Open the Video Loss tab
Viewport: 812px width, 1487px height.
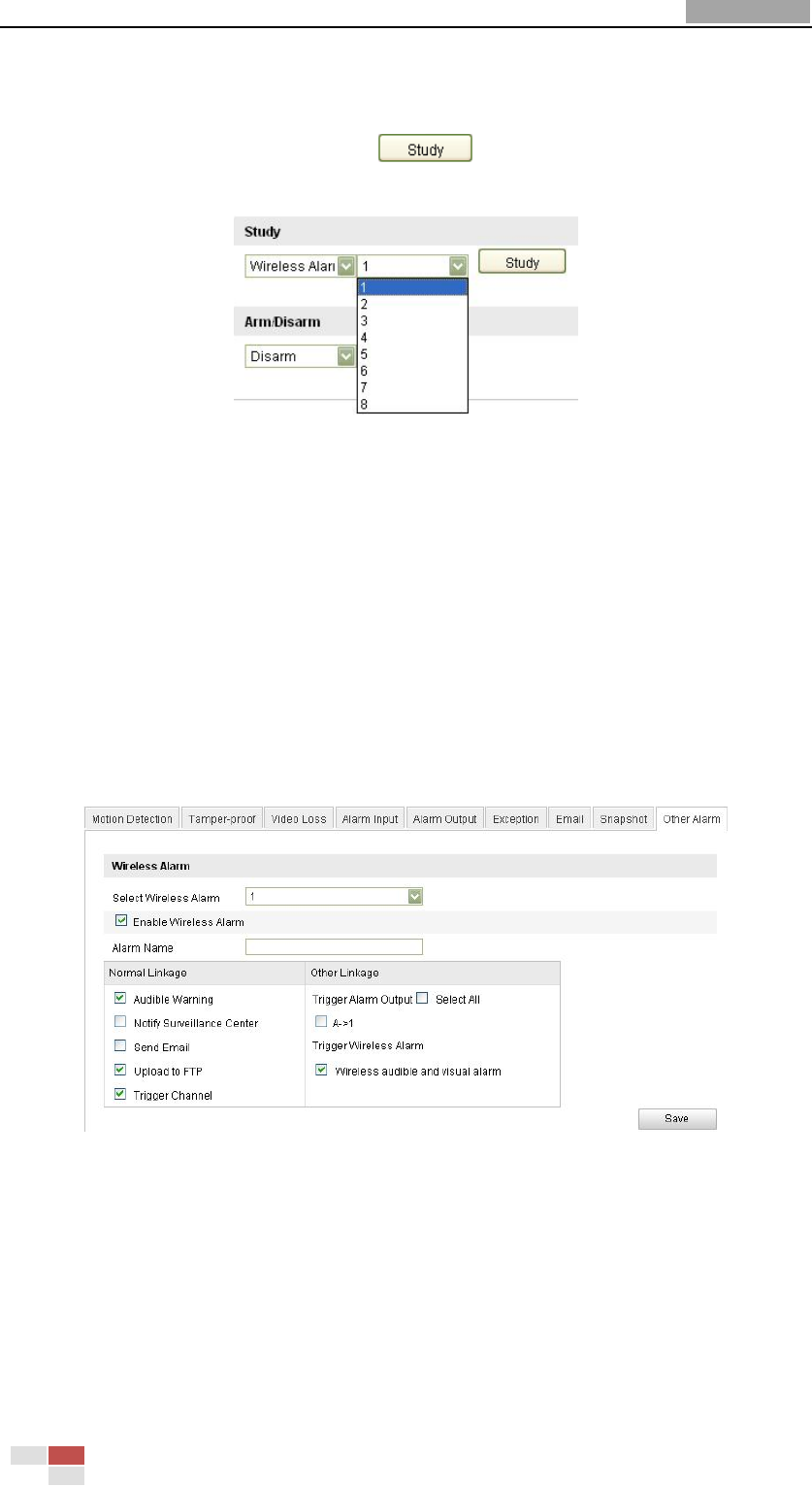click(x=299, y=818)
